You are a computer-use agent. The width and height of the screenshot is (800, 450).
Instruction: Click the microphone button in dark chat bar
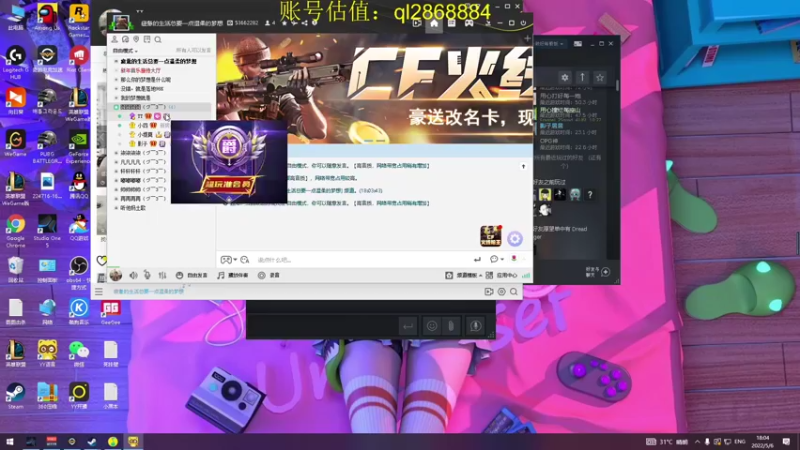475,326
